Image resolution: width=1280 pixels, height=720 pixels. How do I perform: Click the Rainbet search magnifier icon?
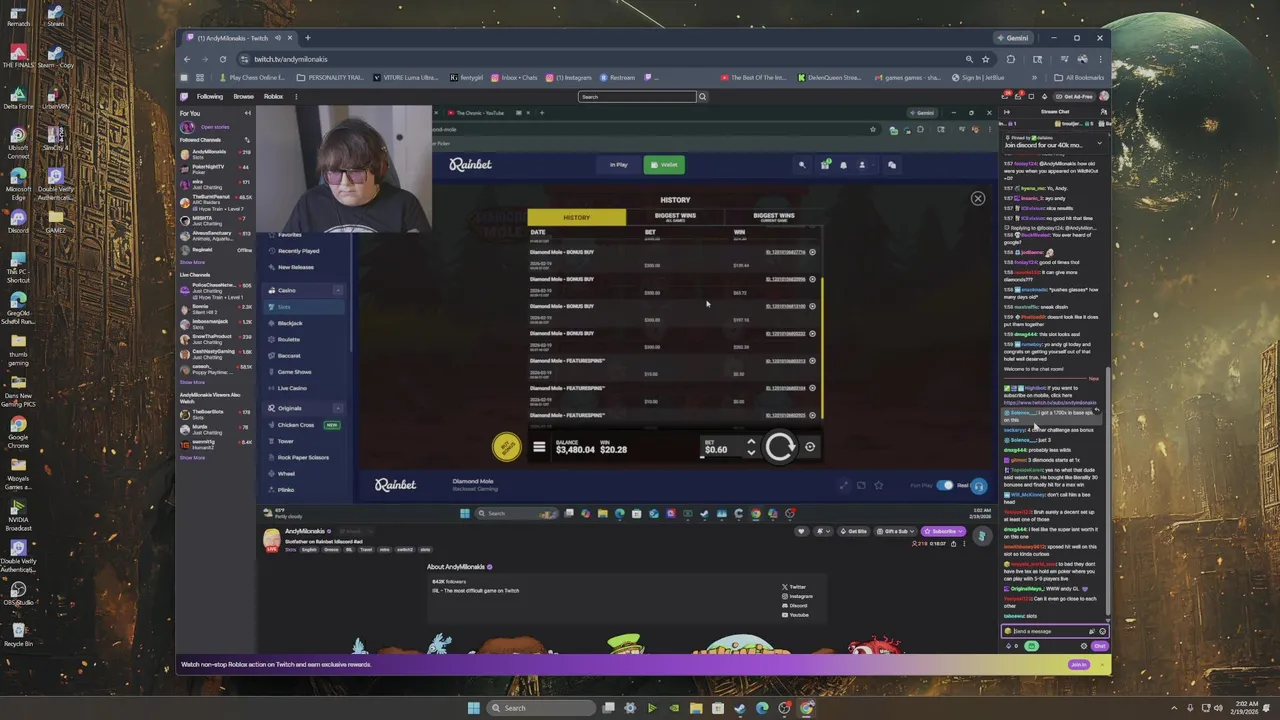[802, 165]
